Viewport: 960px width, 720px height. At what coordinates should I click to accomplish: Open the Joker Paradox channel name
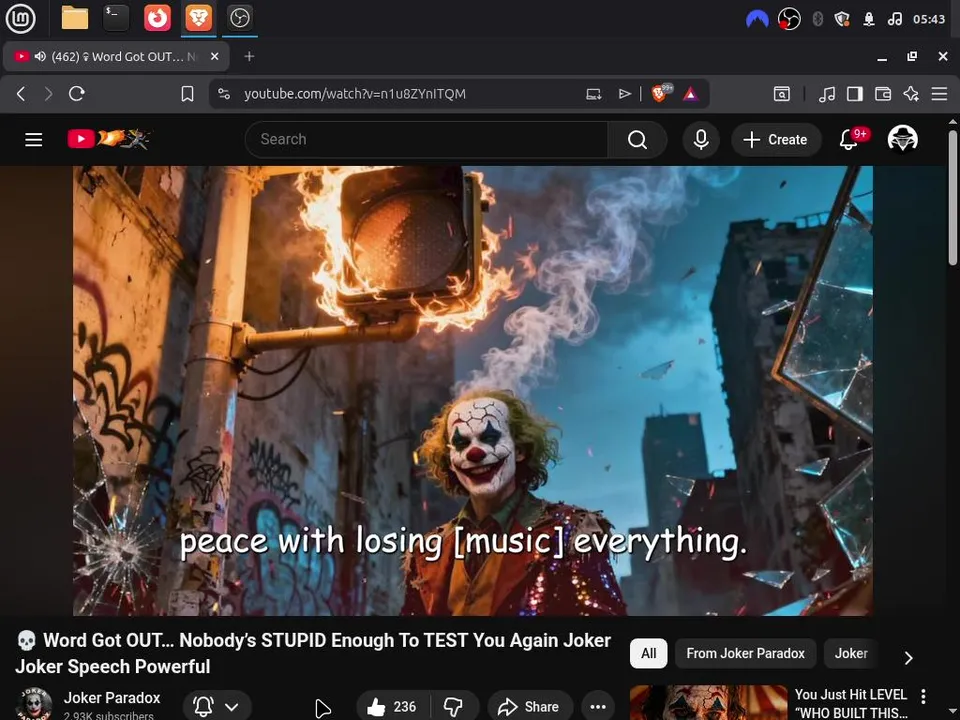112,697
